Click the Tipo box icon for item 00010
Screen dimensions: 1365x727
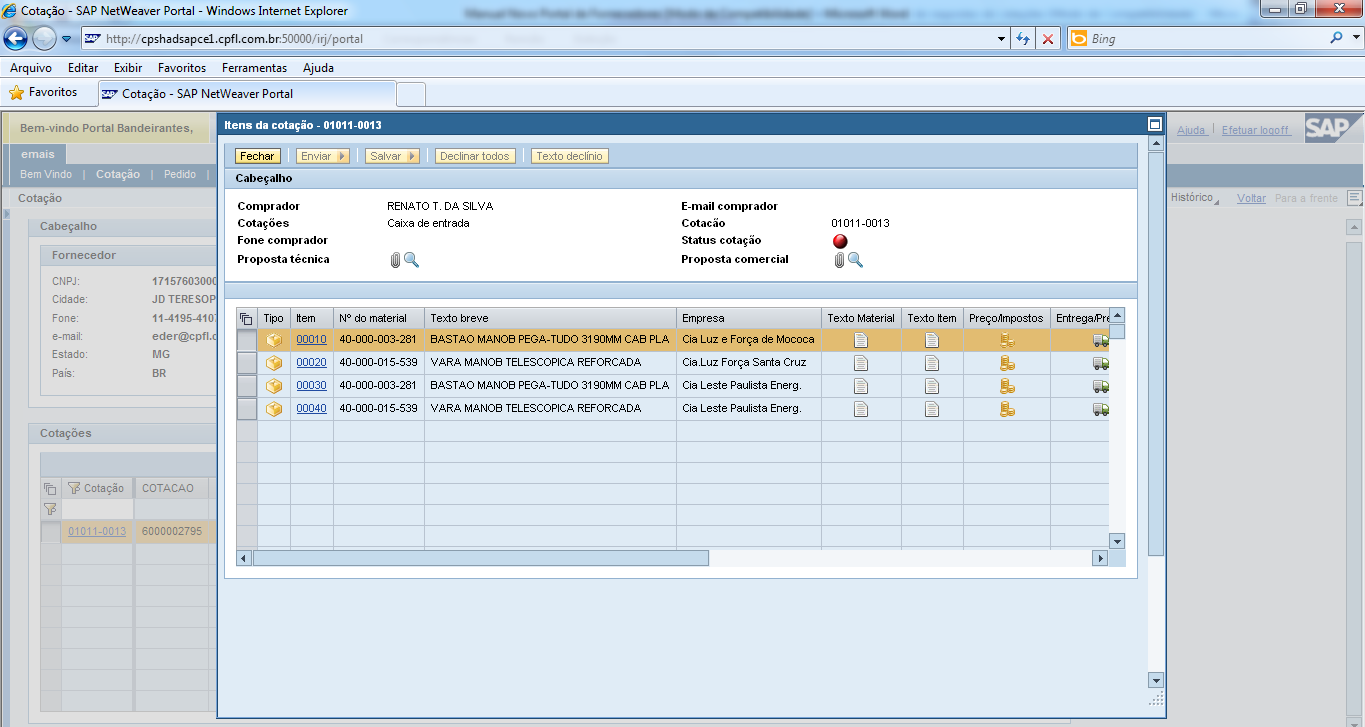click(x=274, y=340)
